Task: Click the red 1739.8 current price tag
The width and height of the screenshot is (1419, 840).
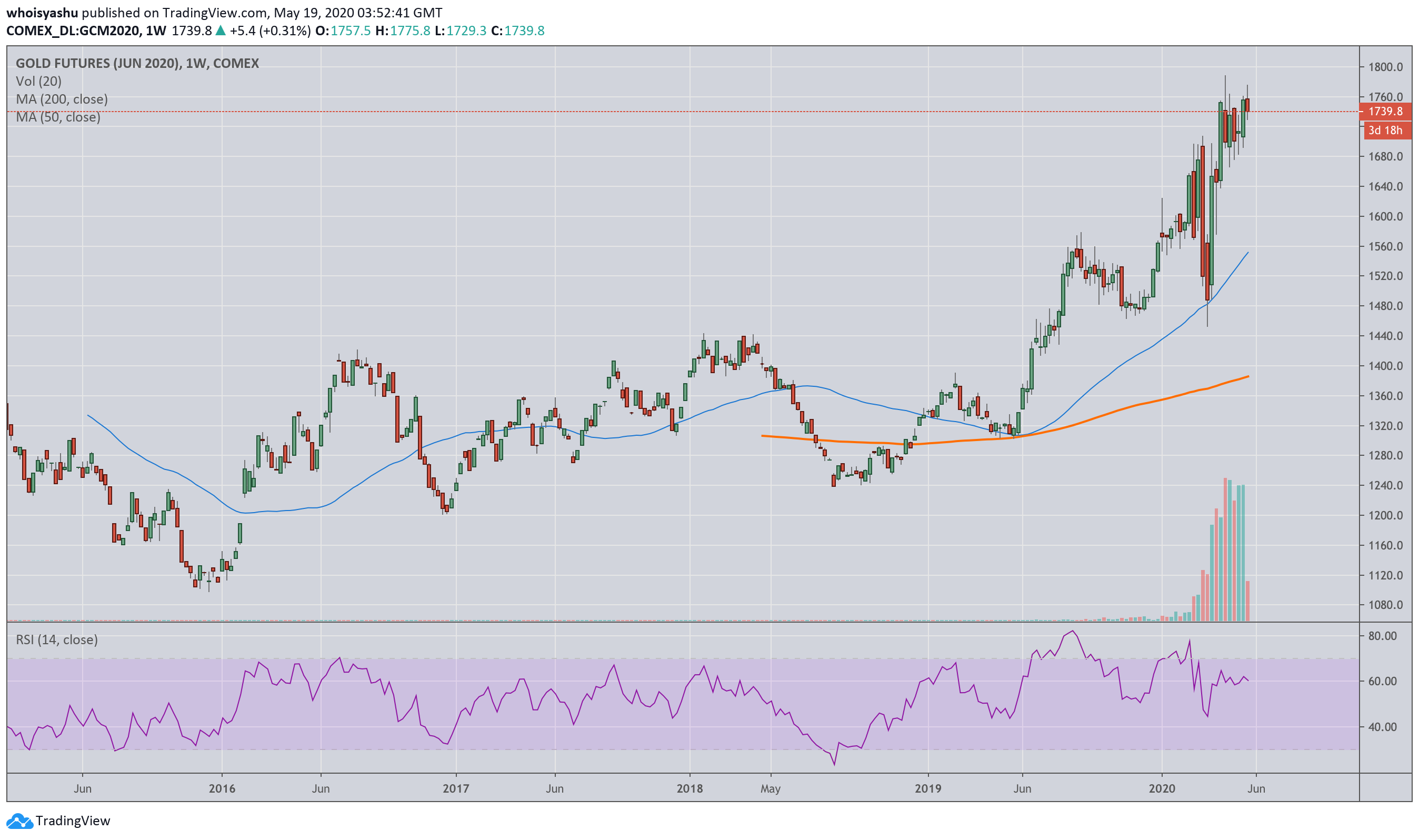Action: (x=1384, y=112)
